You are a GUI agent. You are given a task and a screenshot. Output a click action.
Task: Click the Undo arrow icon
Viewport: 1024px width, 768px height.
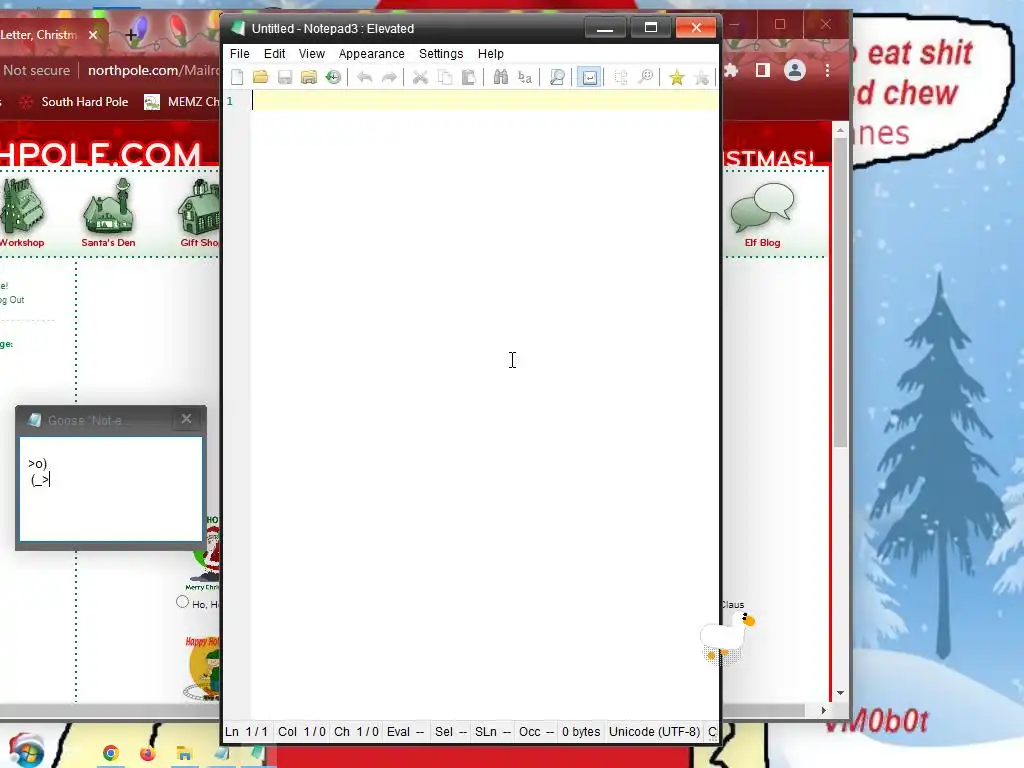tap(364, 77)
